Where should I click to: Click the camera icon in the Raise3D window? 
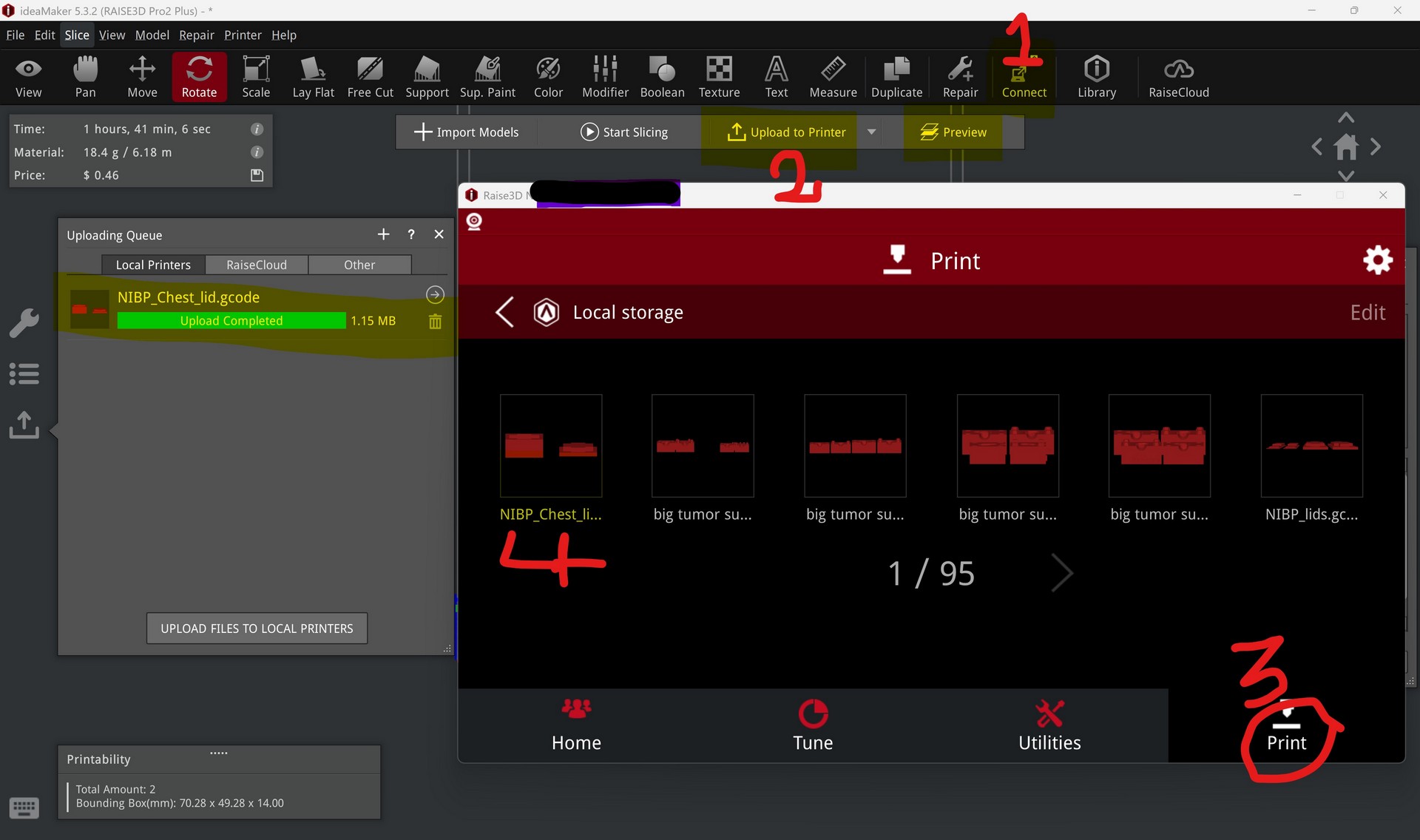pyautogui.click(x=474, y=221)
